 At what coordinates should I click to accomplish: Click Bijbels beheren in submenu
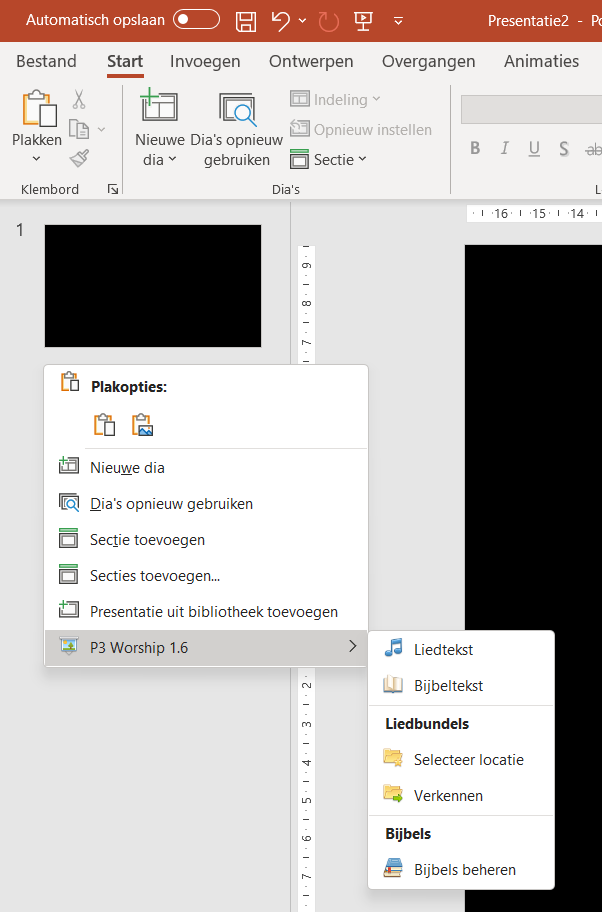(465, 869)
